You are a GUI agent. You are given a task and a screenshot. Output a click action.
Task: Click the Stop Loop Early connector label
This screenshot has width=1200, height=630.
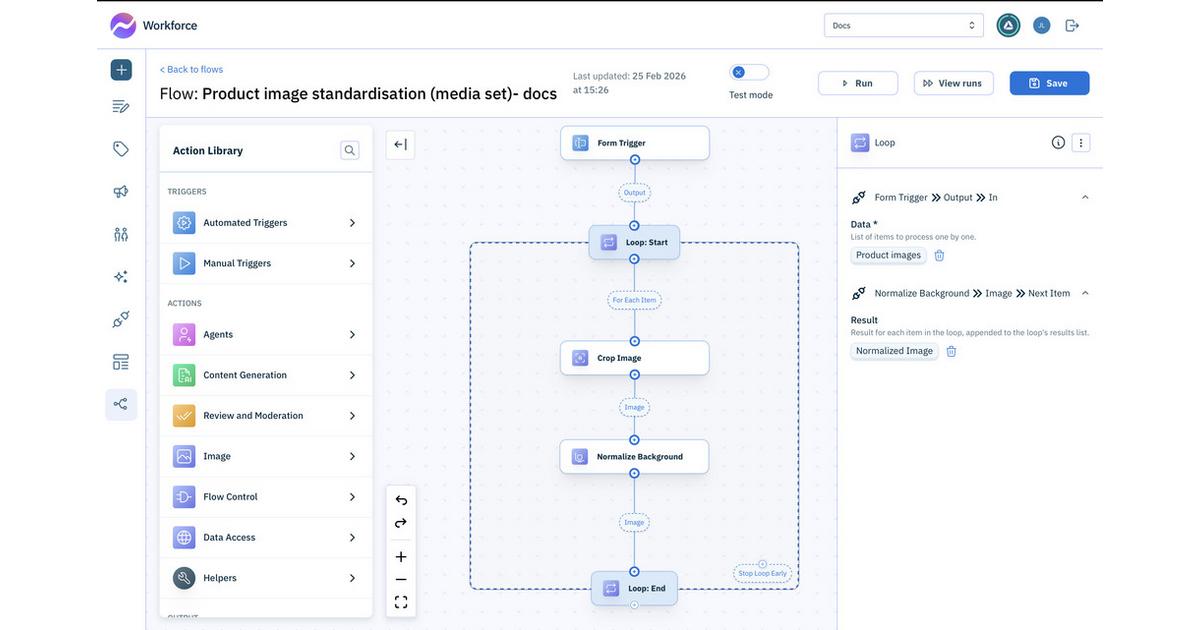tap(763, 574)
